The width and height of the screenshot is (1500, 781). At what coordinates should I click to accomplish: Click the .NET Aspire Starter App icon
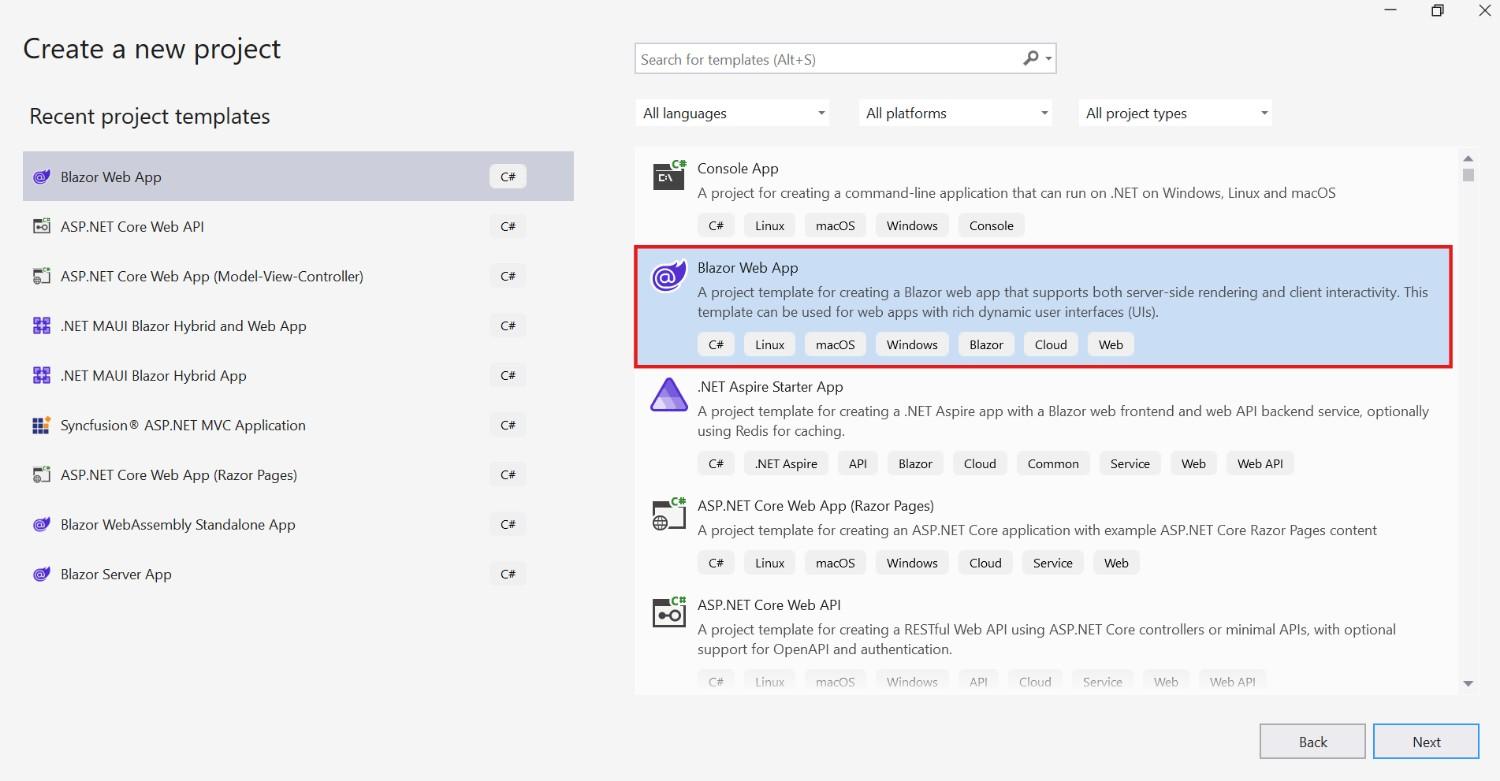669,394
